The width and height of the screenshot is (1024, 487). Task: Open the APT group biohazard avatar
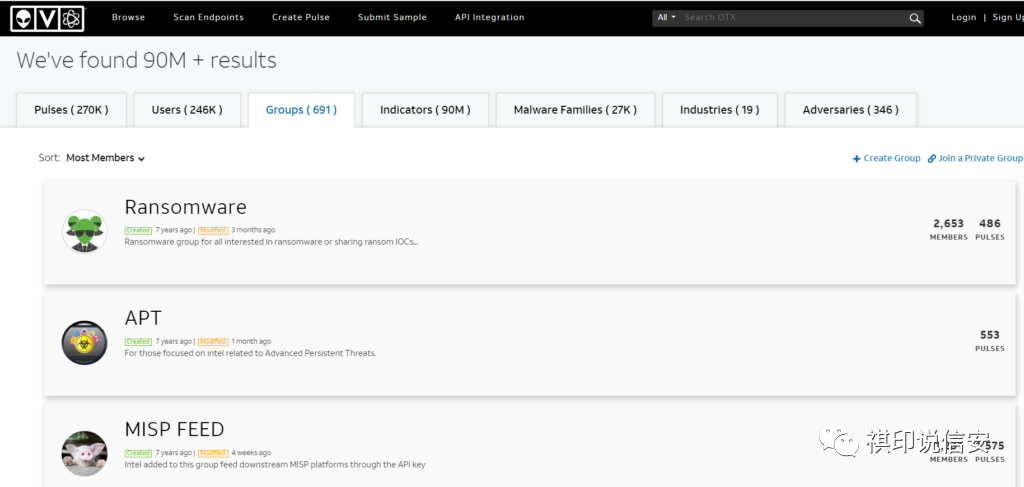click(x=84, y=343)
